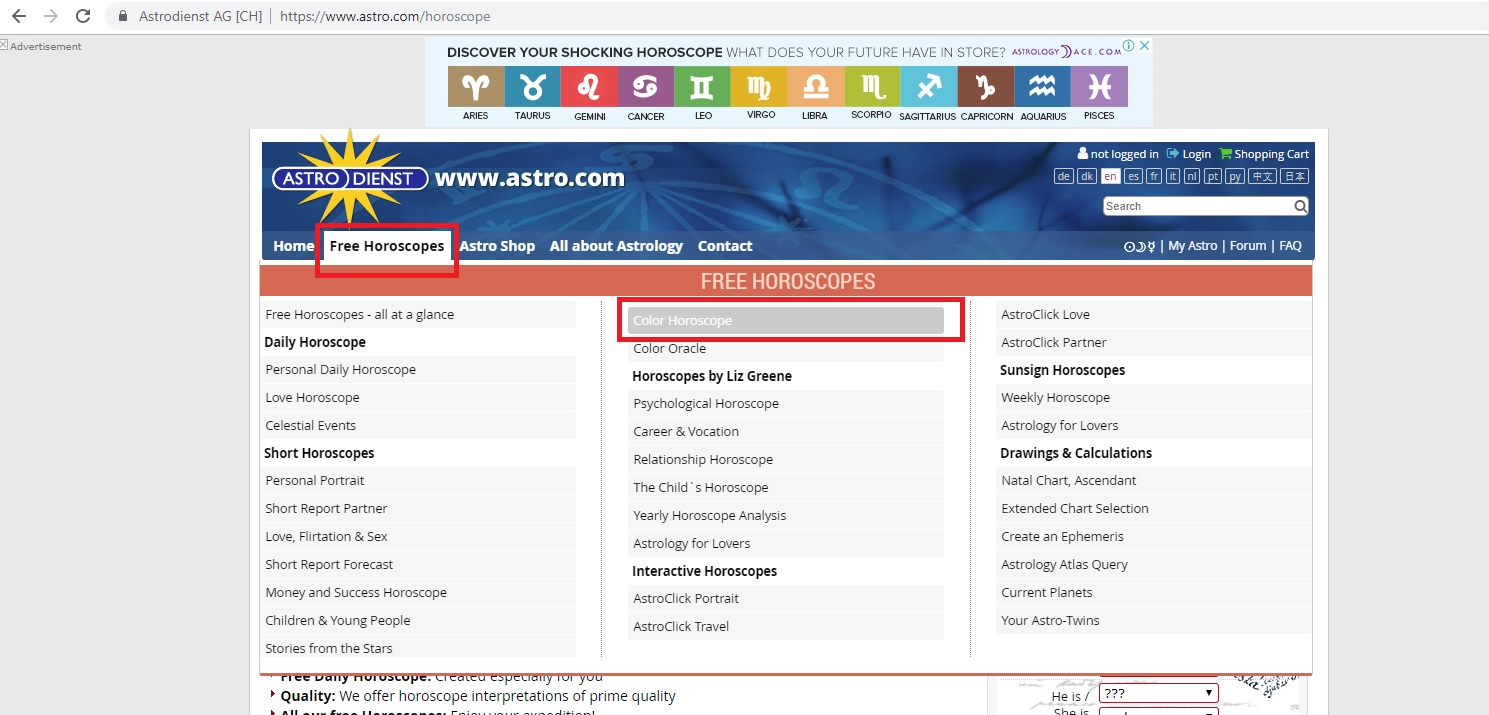Open Money and Success Horoscope
This screenshot has width=1489, height=715.
point(418,593)
